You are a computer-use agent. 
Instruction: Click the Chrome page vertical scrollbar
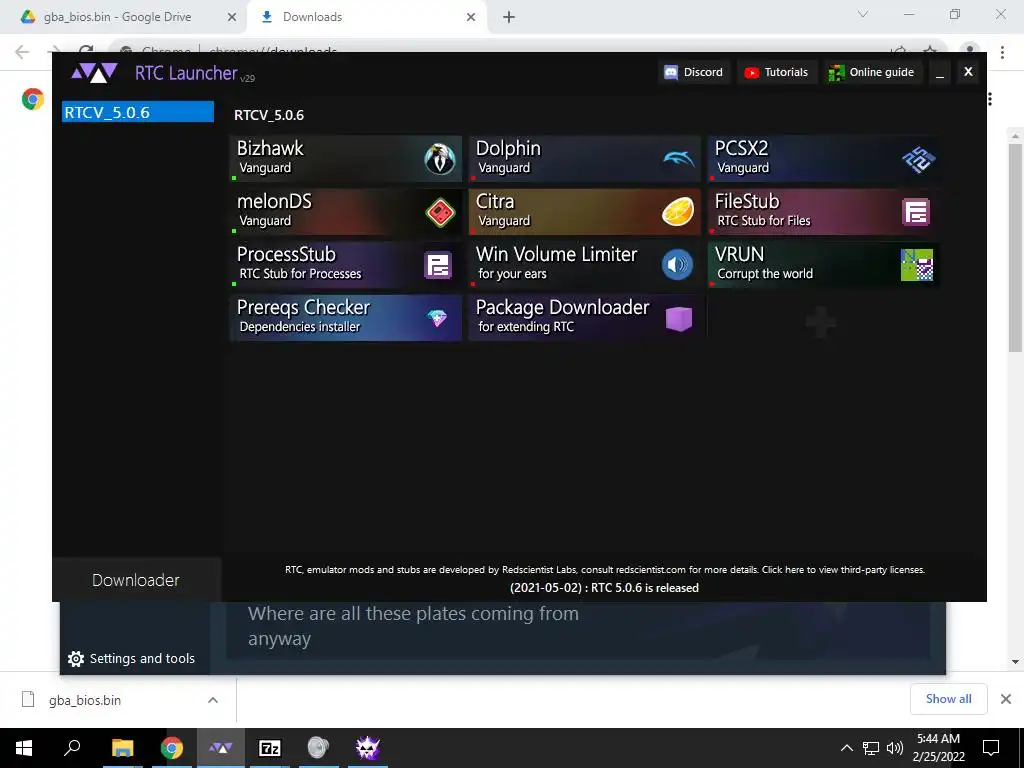1014,248
